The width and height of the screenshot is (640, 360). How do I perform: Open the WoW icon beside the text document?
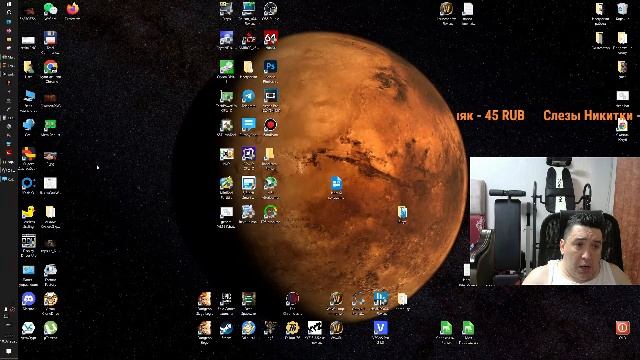point(446,9)
